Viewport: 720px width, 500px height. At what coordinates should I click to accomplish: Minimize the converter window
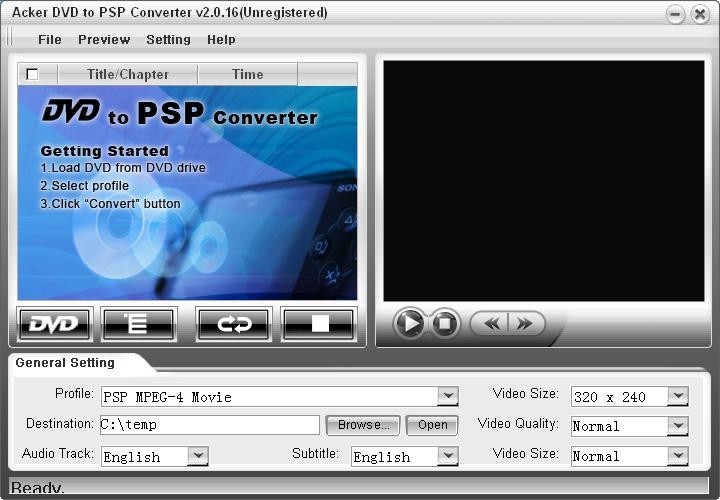pos(675,15)
